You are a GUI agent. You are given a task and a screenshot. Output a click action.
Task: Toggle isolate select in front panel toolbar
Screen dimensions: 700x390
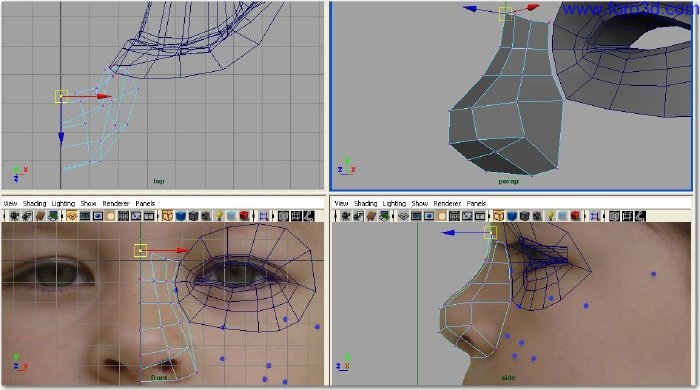point(263,216)
